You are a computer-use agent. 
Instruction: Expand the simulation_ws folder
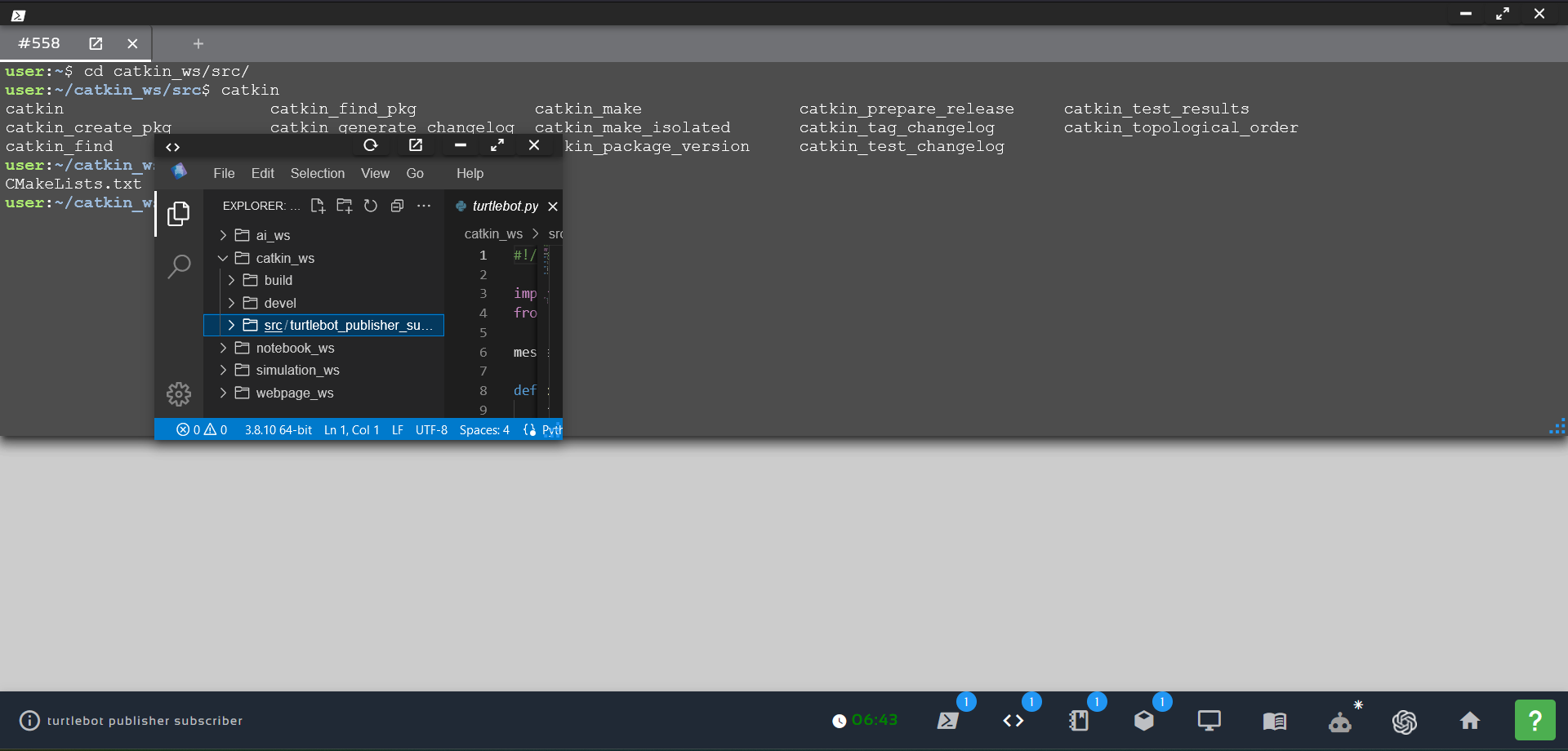click(x=297, y=370)
